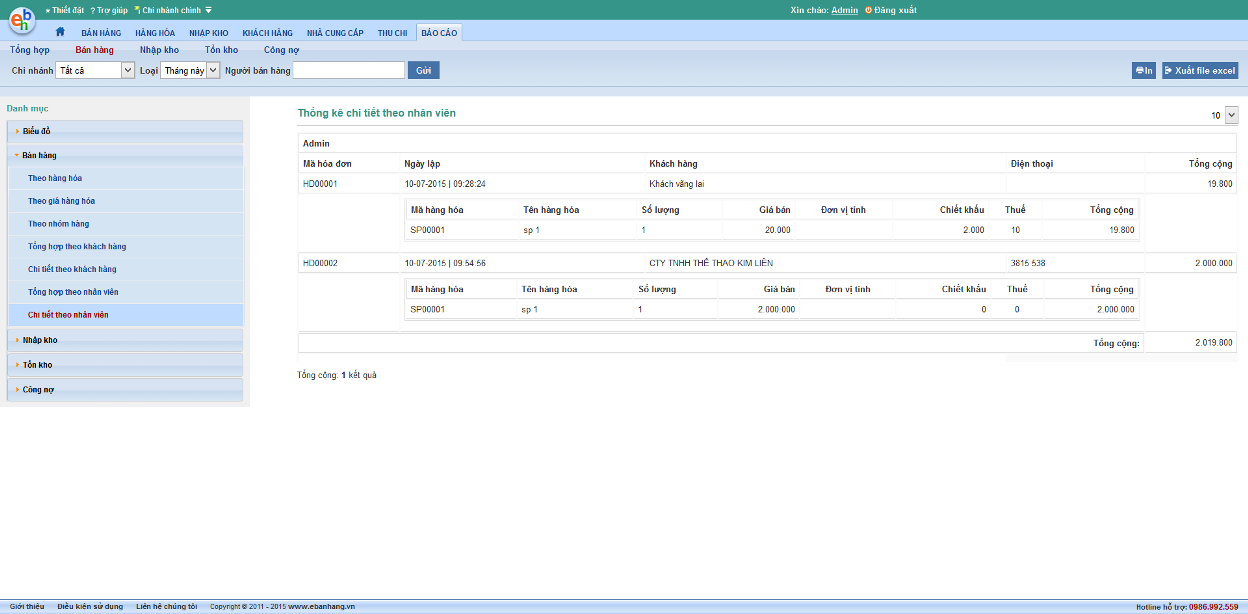This screenshot has height=614, width=1248.
Task: Open Liên hệ chúng tôi footer link
Action: click(x=166, y=607)
